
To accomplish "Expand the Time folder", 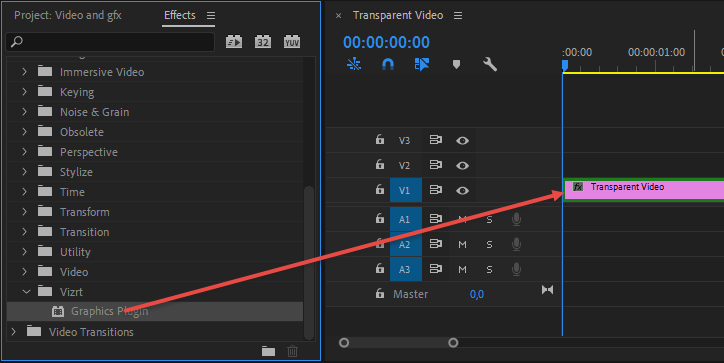I will 24,192.
